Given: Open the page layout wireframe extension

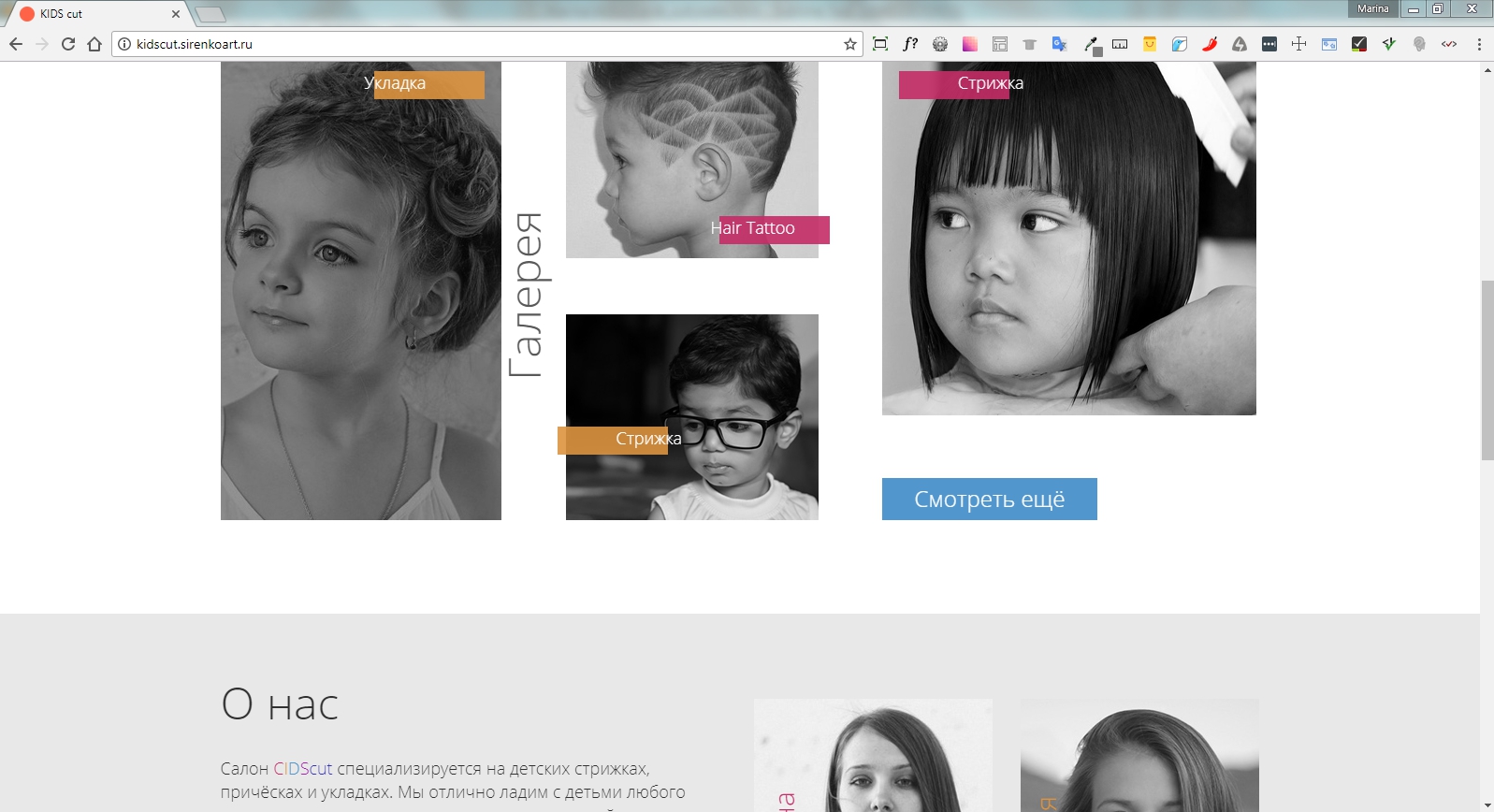Looking at the screenshot, I should coord(1000,44).
